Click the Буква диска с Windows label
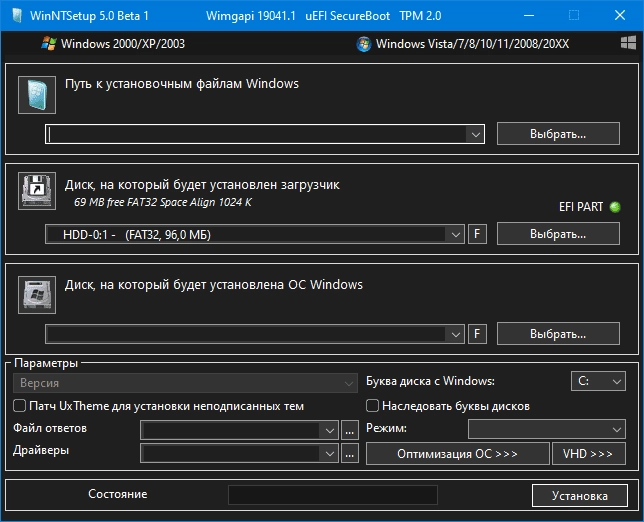 [430, 381]
